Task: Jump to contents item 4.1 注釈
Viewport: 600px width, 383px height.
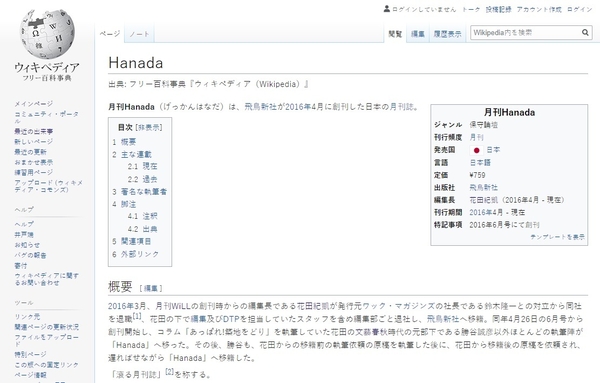Action: 143,216
